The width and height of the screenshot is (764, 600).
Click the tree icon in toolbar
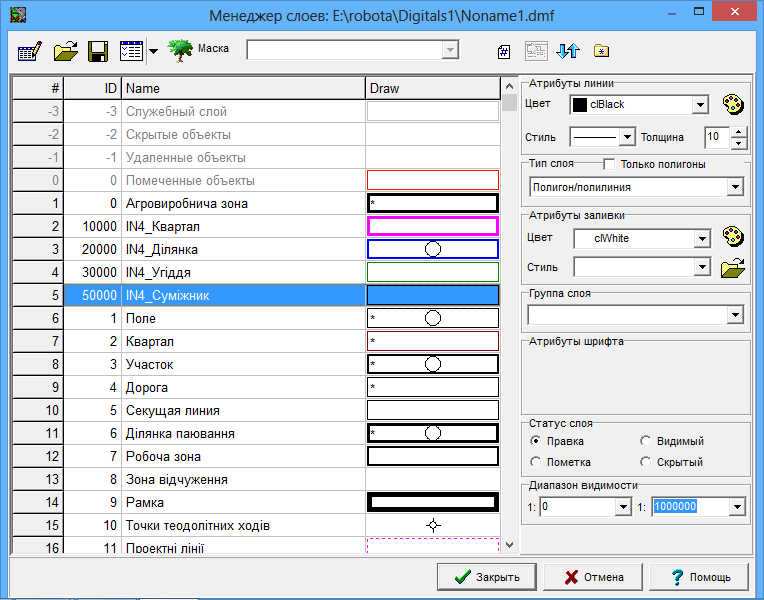pos(180,51)
